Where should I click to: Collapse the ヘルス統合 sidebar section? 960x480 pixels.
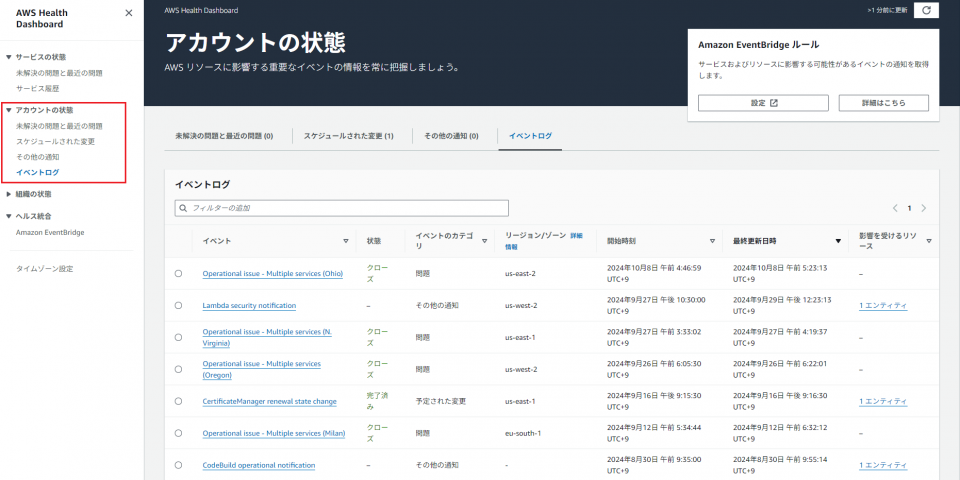[9, 216]
